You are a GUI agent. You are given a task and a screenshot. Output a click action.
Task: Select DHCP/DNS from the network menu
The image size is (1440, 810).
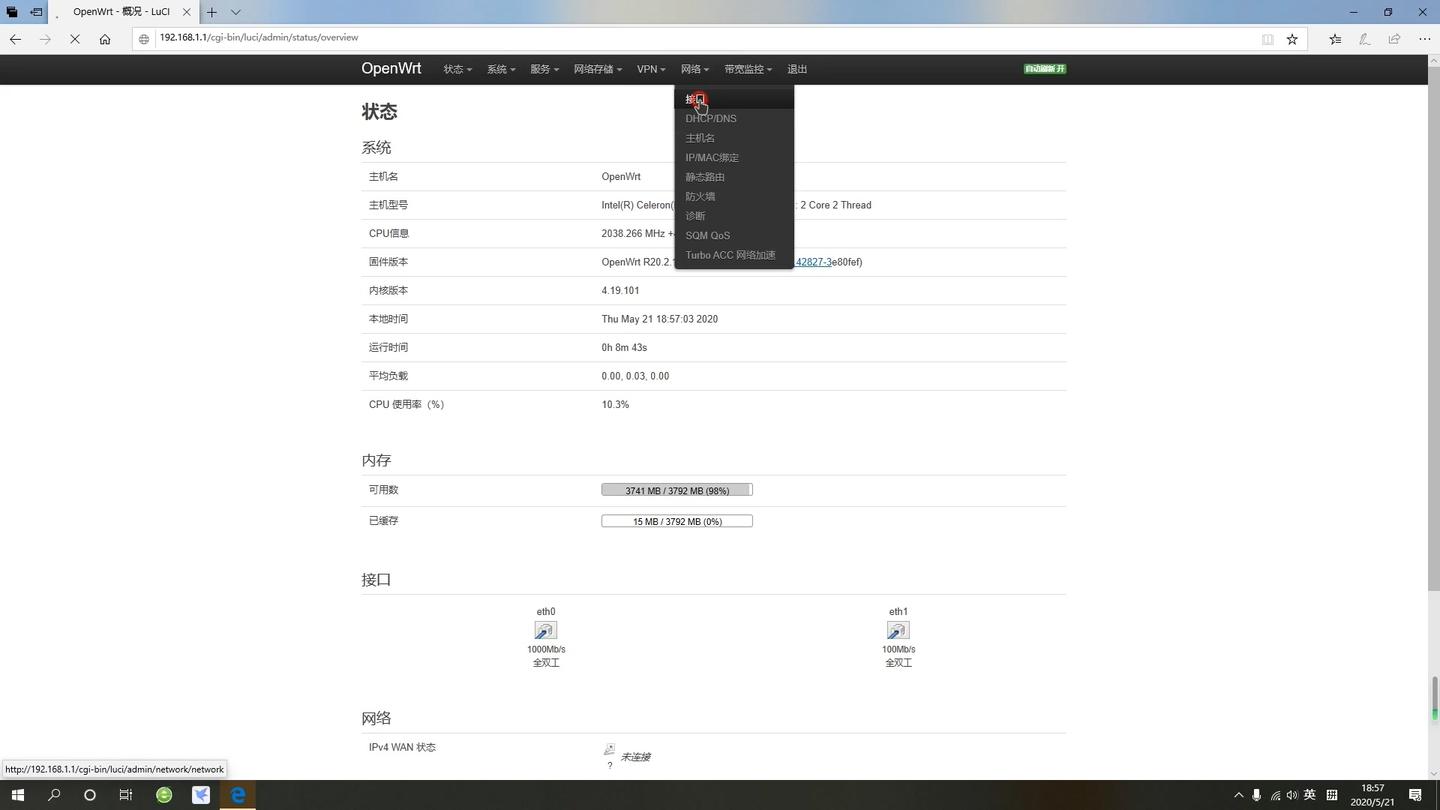coord(711,119)
